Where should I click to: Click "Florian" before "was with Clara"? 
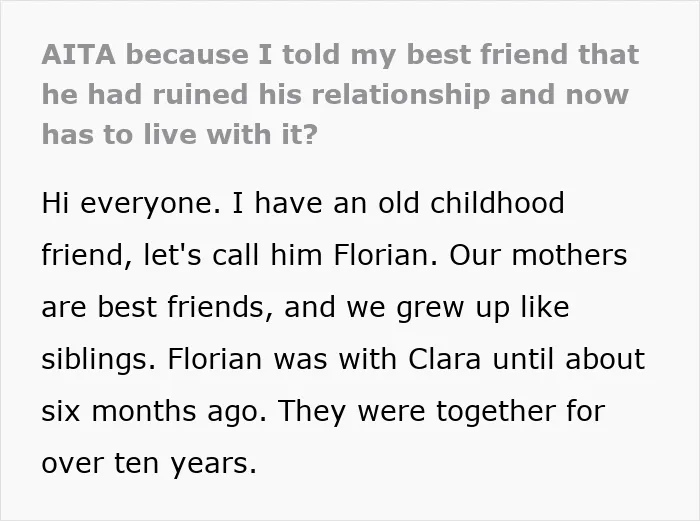pyautogui.click(x=214, y=359)
